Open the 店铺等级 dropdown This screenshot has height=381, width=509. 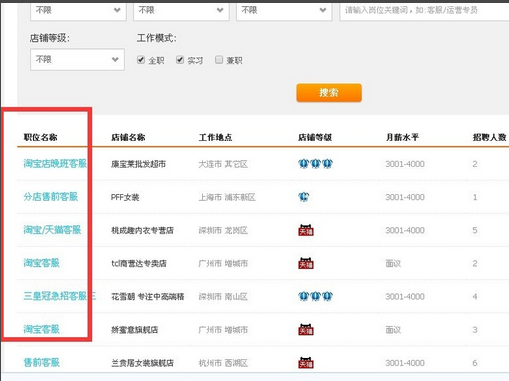[x=77, y=60]
